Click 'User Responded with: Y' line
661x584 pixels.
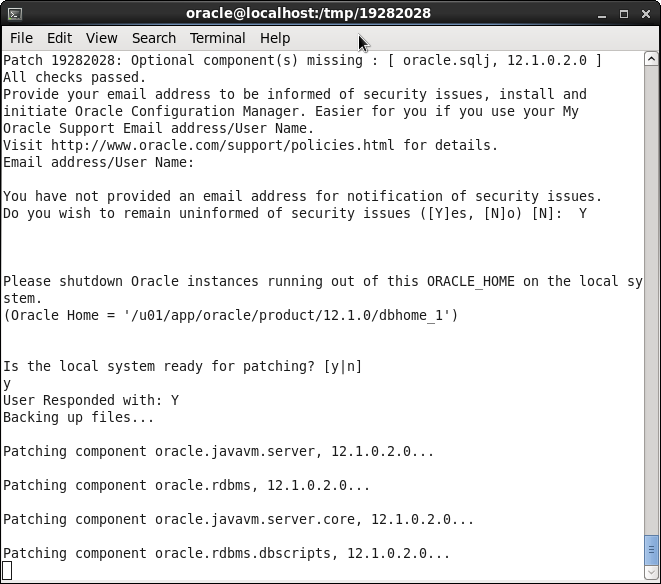click(x=91, y=400)
